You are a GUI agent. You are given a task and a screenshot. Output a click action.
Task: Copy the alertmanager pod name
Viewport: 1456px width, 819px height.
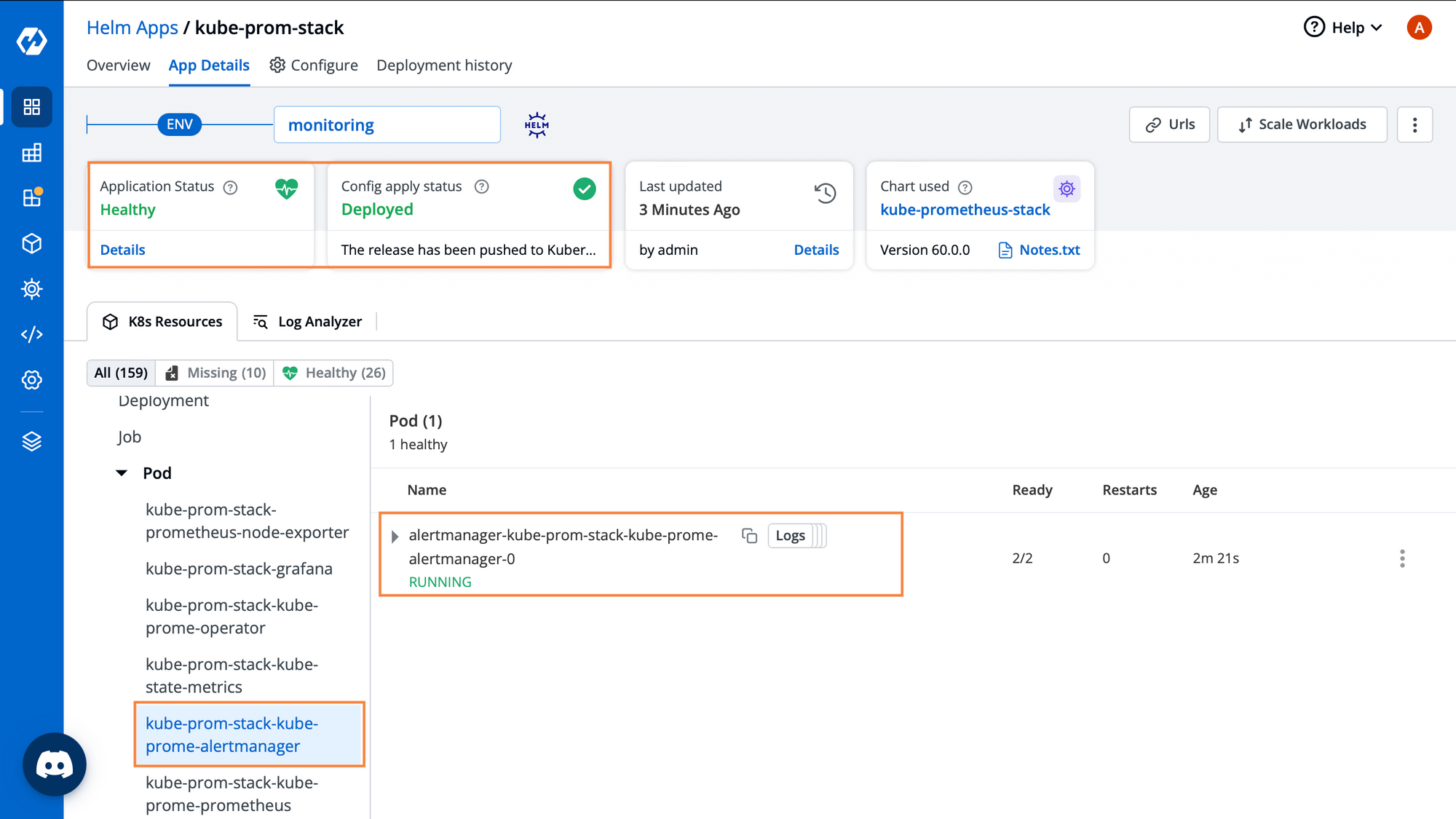pyautogui.click(x=750, y=536)
